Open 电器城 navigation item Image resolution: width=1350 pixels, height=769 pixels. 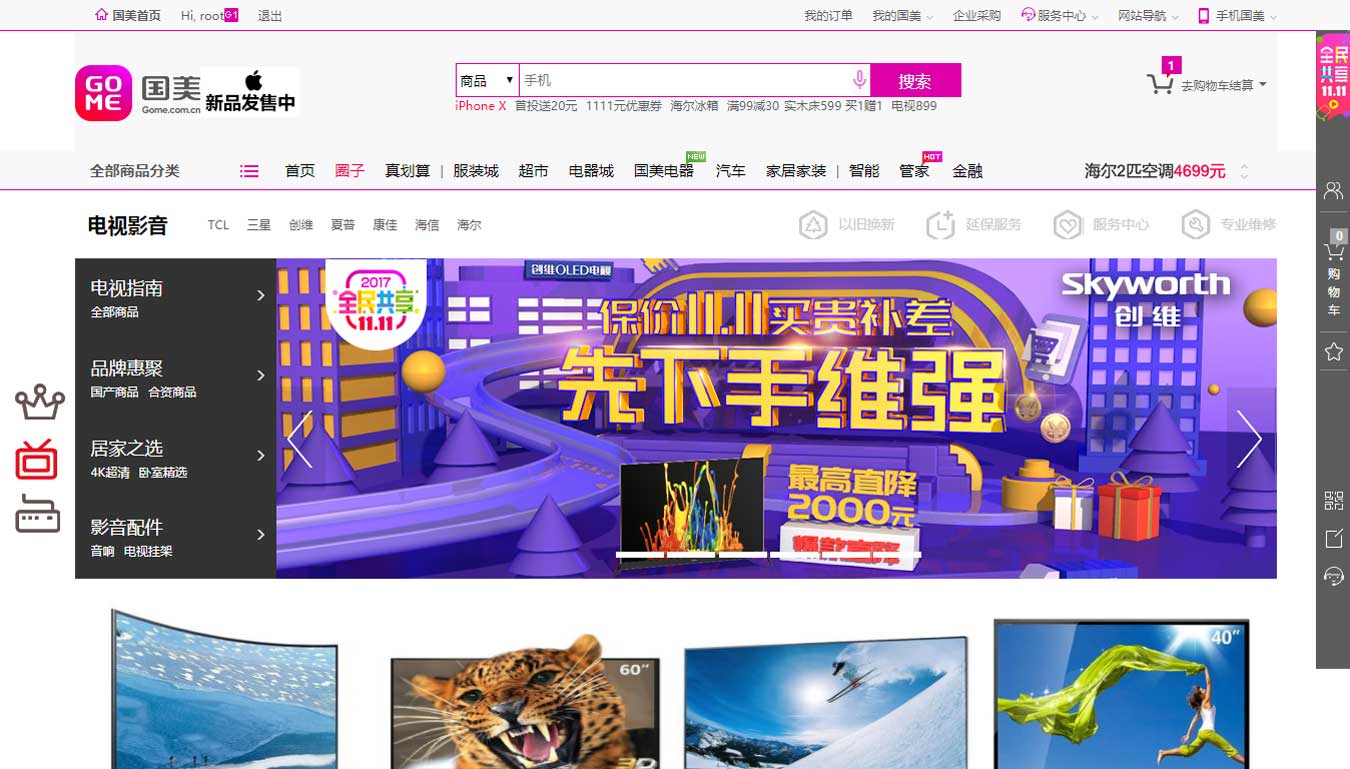coord(591,171)
